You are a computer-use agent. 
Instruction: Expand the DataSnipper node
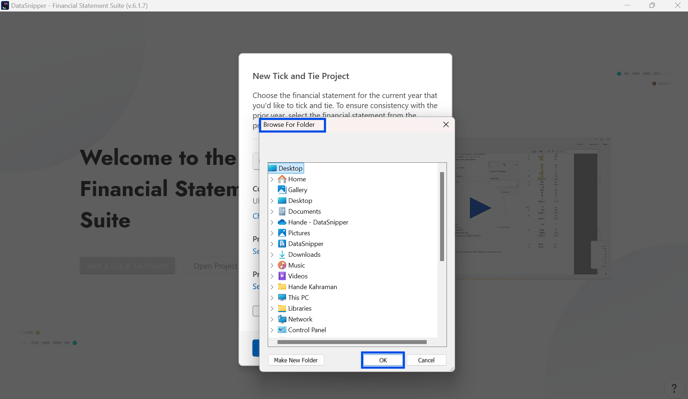click(x=272, y=244)
